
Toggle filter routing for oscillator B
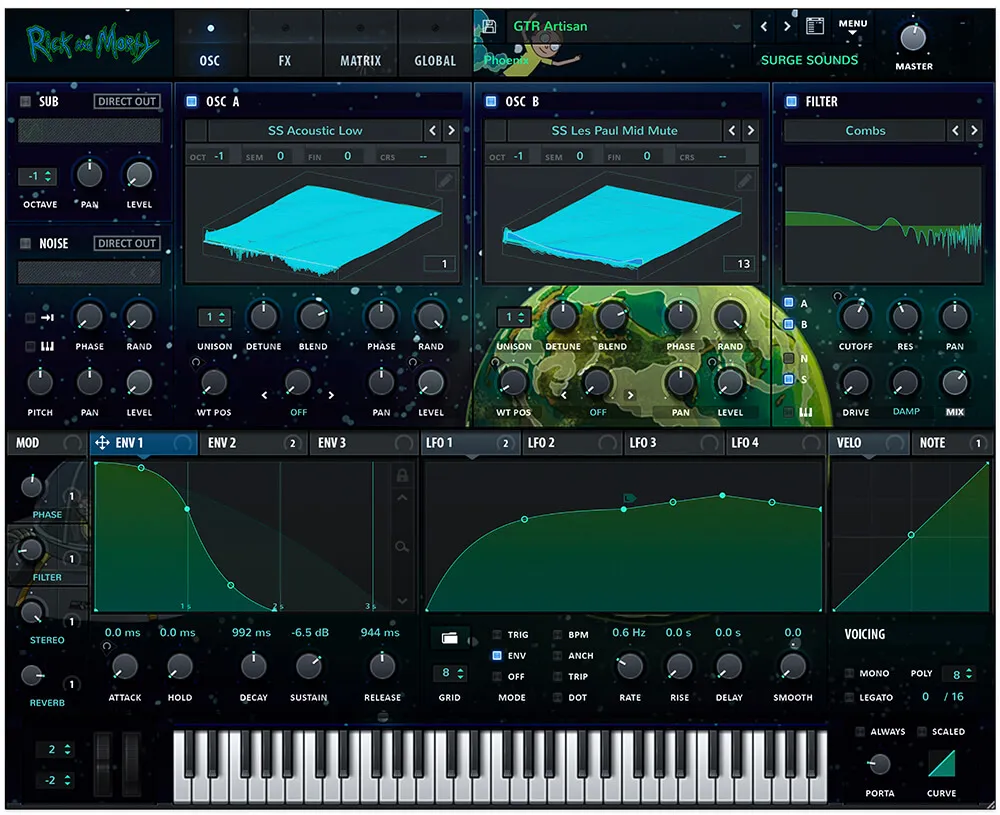[x=789, y=324]
